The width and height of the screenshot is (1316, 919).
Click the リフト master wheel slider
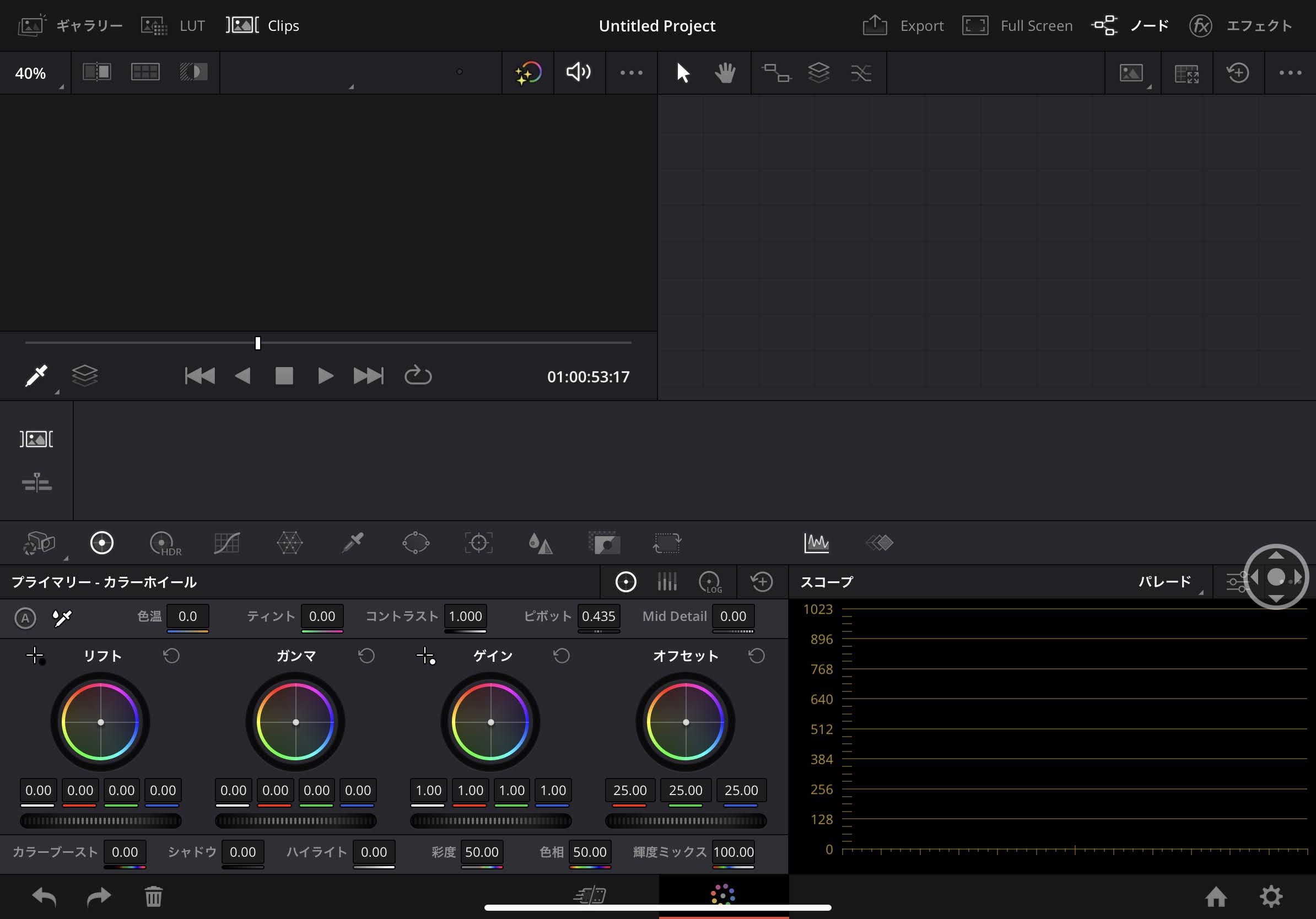(x=101, y=820)
